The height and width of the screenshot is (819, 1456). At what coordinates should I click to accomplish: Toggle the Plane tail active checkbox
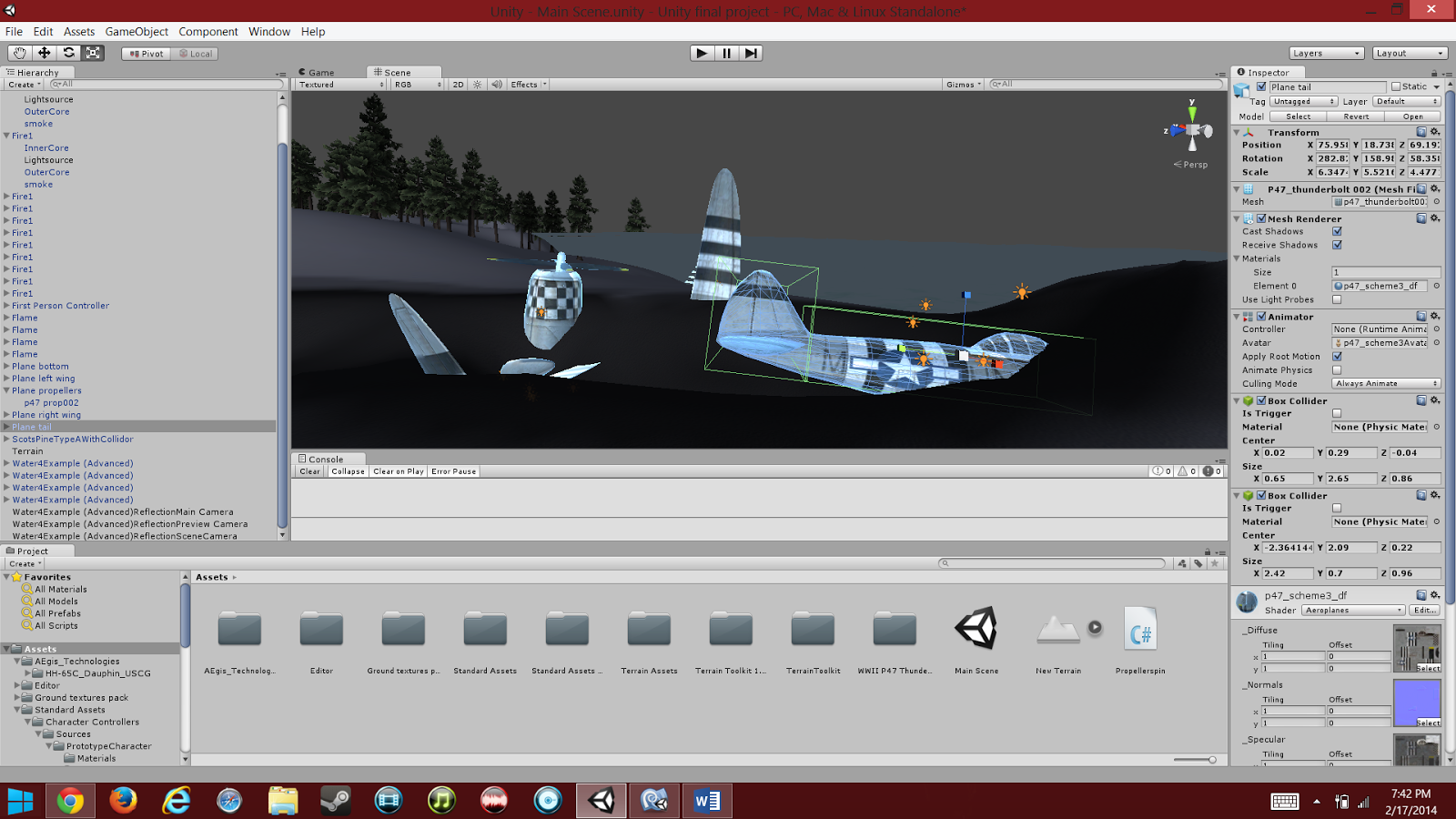pyautogui.click(x=1261, y=87)
